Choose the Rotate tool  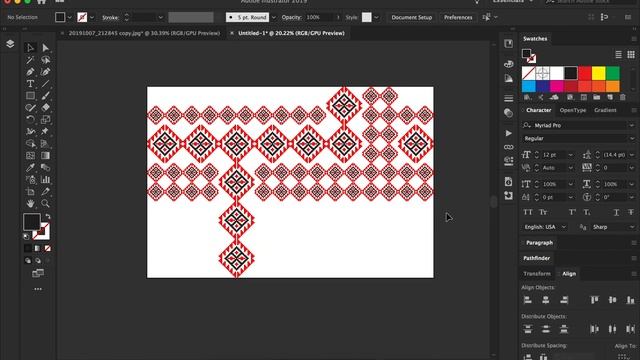coord(30,120)
